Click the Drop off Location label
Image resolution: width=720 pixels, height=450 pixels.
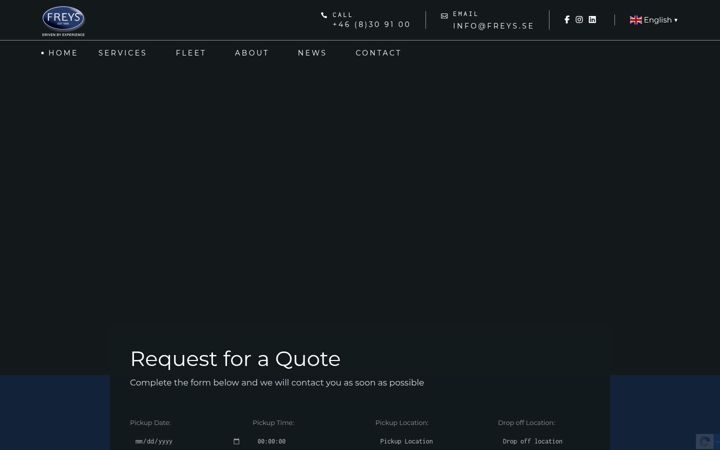[x=526, y=422]
